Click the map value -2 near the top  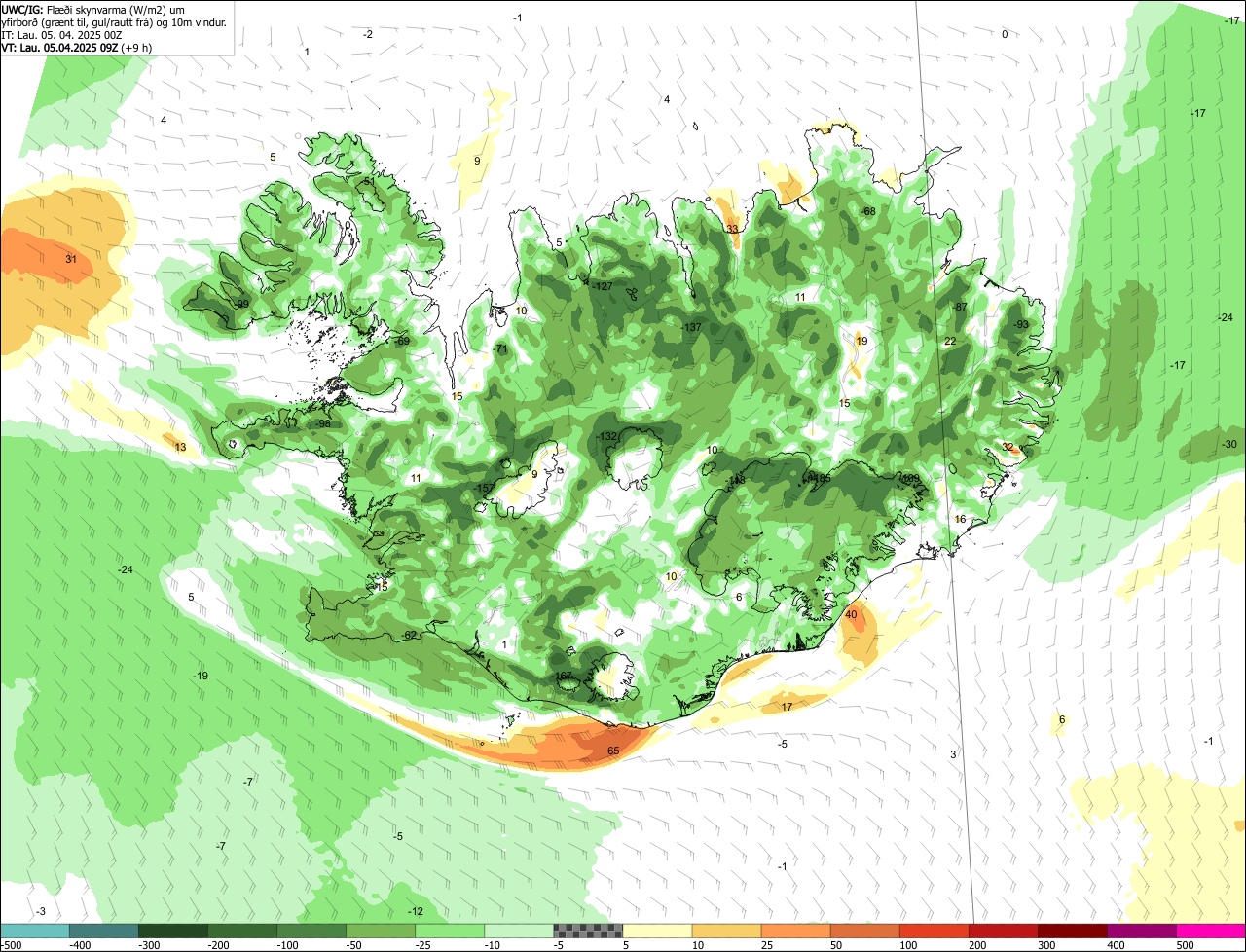(367, 34)
